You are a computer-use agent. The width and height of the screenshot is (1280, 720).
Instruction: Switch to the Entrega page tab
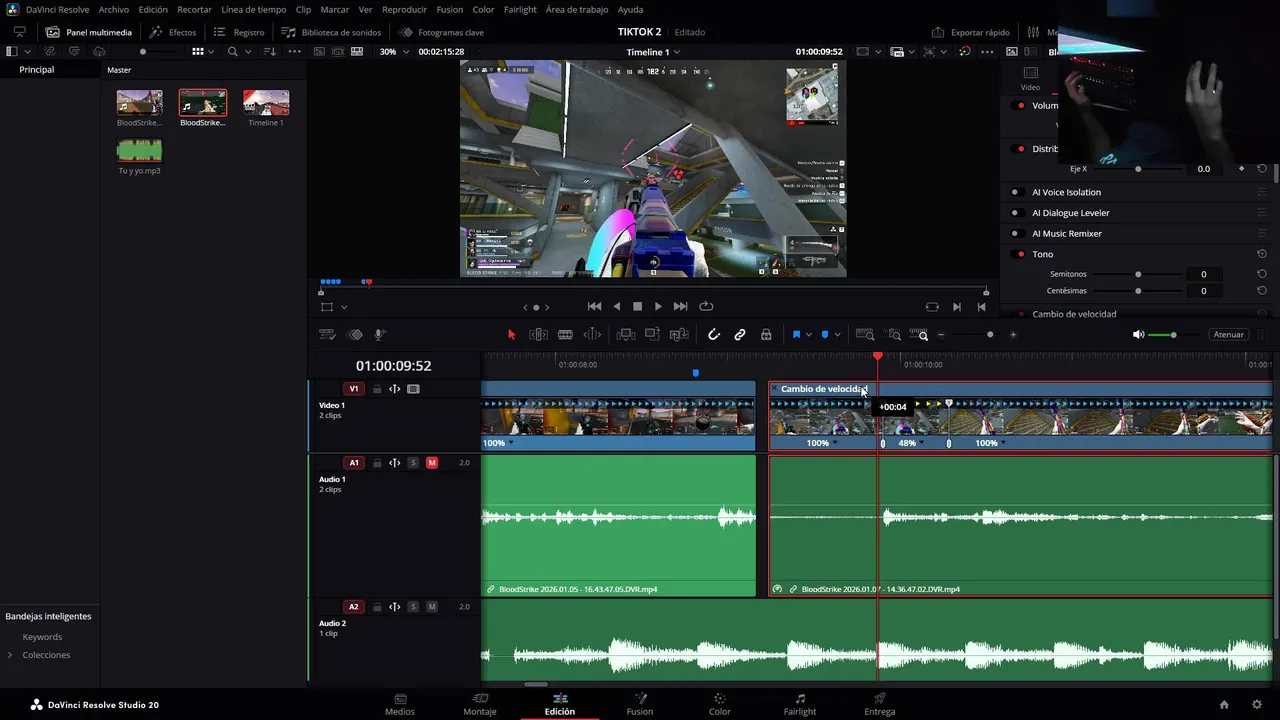tap(880, 704)
